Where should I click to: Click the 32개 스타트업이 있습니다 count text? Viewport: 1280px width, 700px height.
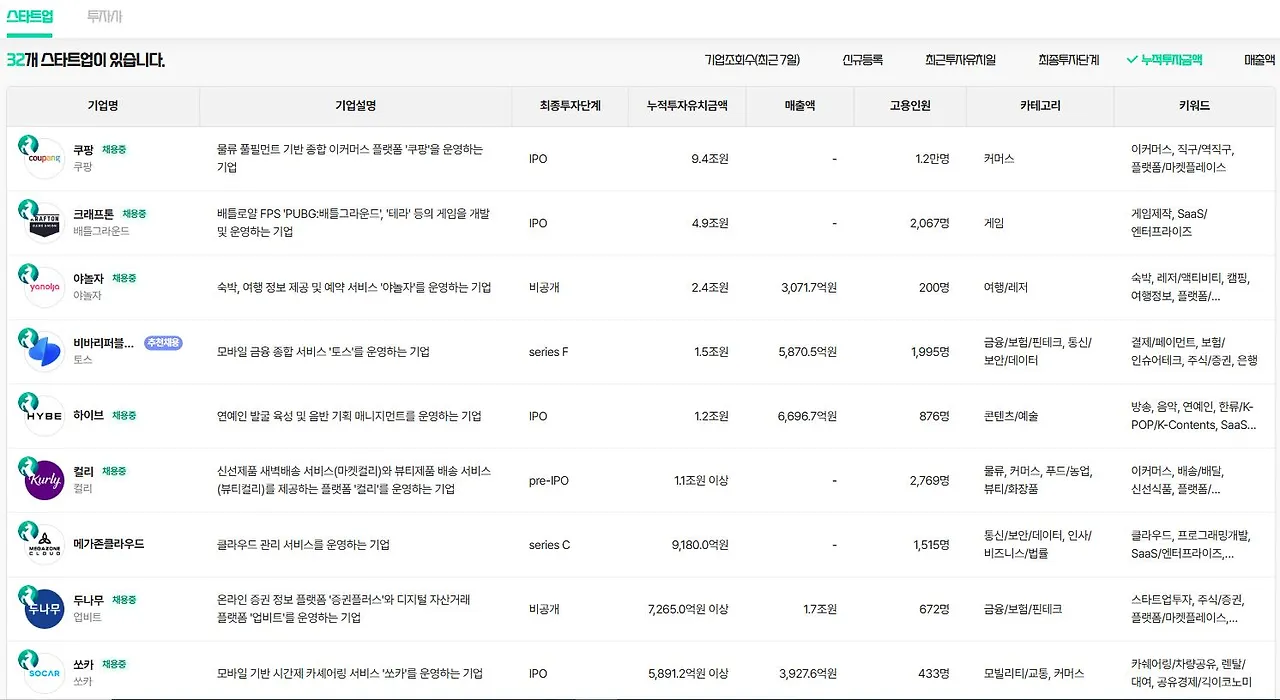[86, 60]
